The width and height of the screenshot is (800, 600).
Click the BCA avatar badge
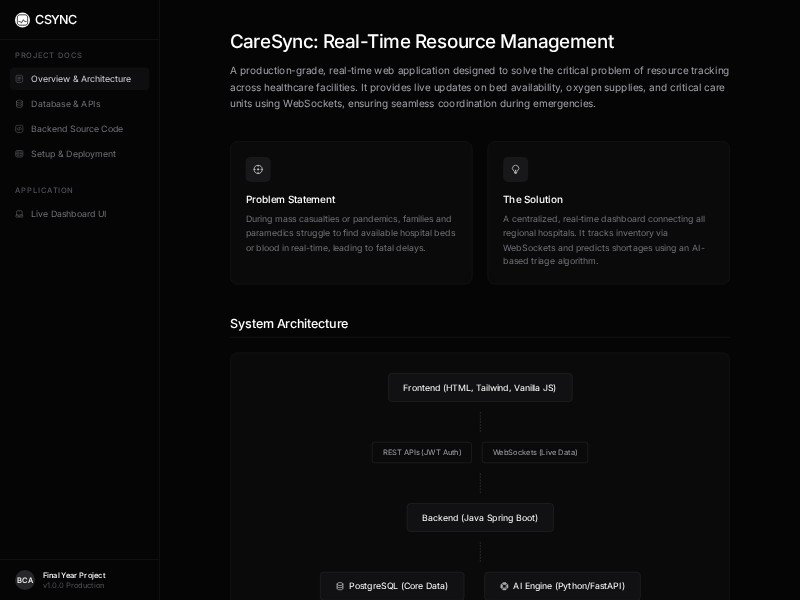(25, 580)
